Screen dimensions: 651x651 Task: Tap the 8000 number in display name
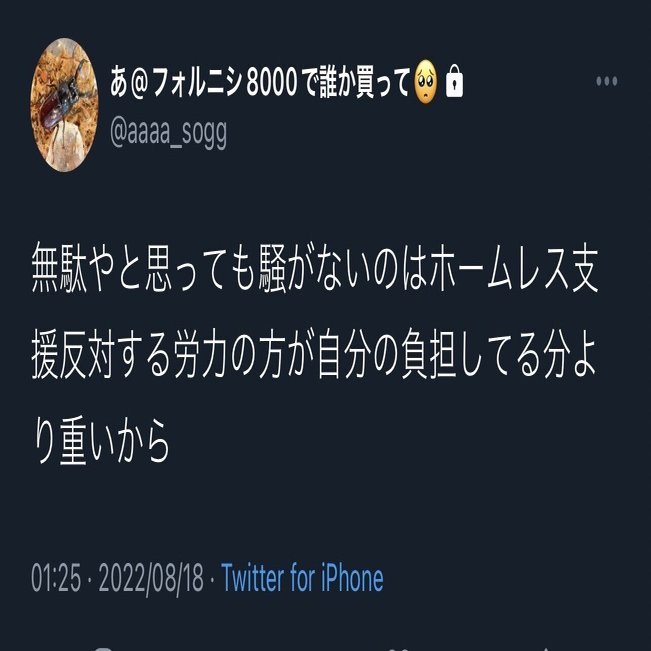pyautogui.click(x=272, y=83)
